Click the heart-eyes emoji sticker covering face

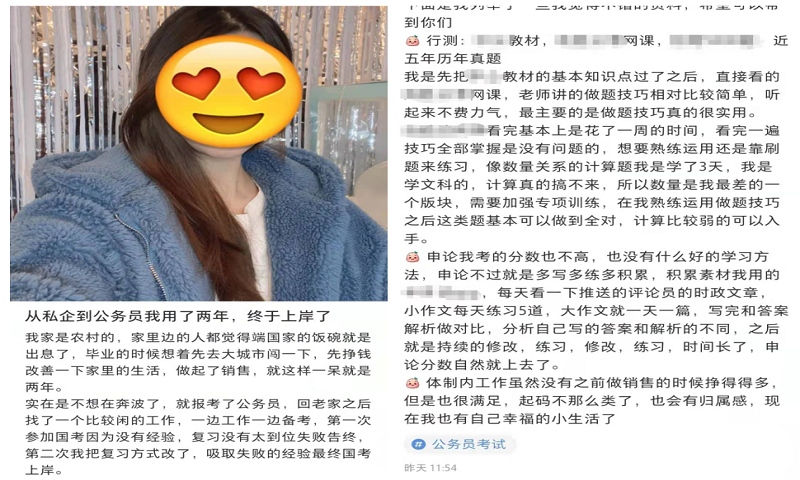click(229, 92)
